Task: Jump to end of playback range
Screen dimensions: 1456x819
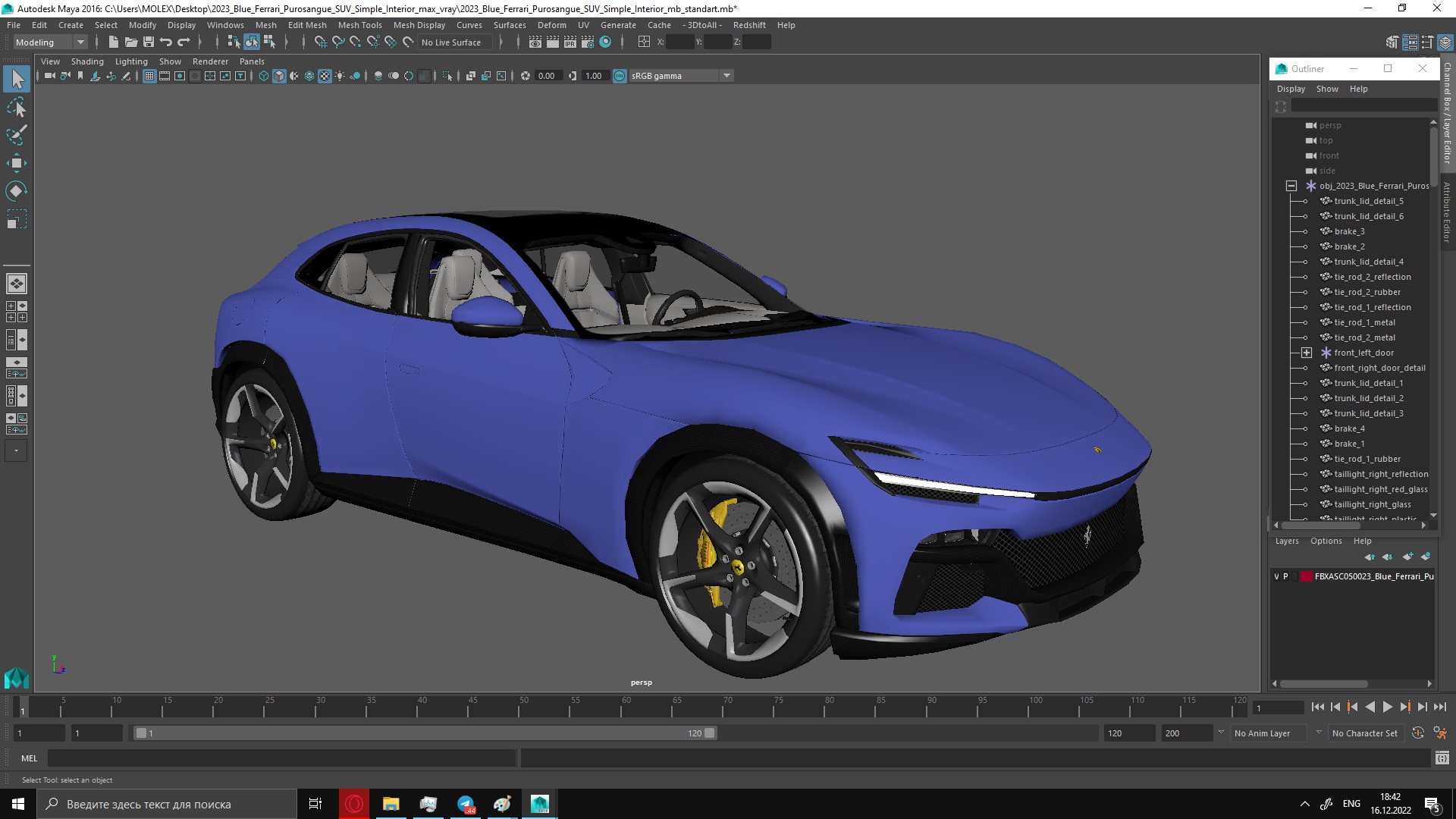Action: click(1439, 707)
